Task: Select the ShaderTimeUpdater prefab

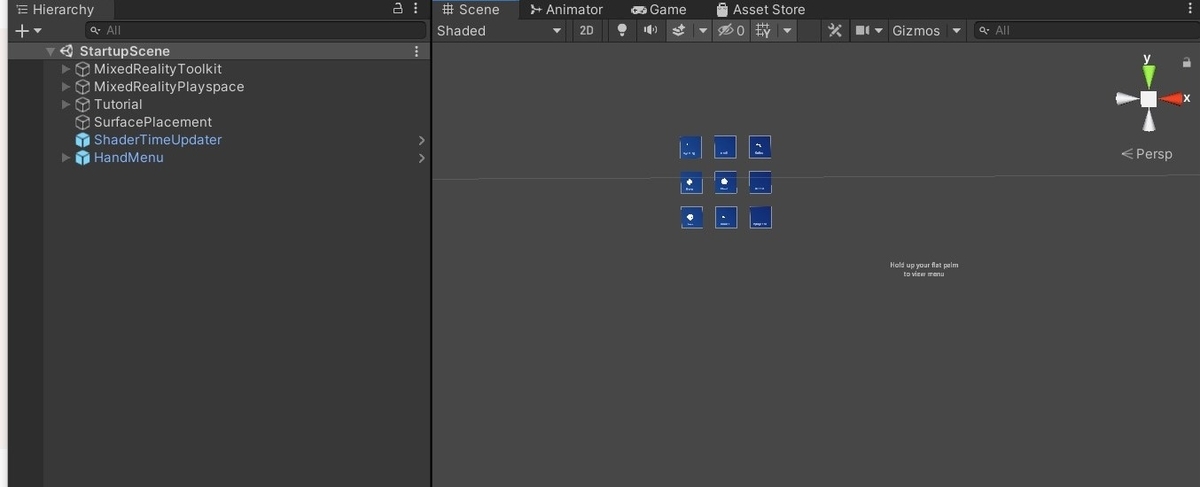Action: [158, 140]
